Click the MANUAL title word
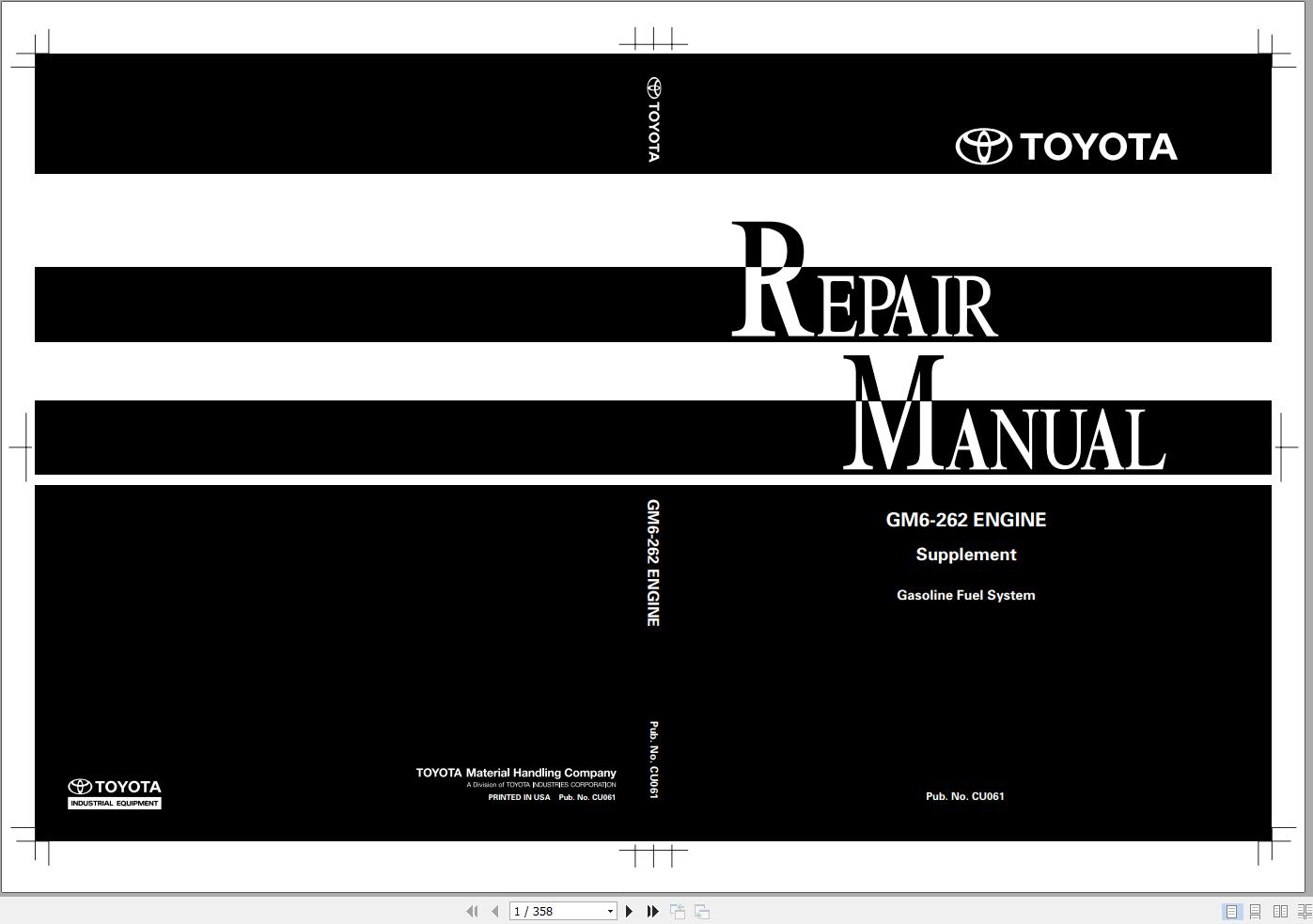This screenshot has width=1313, height=924. point(1004,414)
